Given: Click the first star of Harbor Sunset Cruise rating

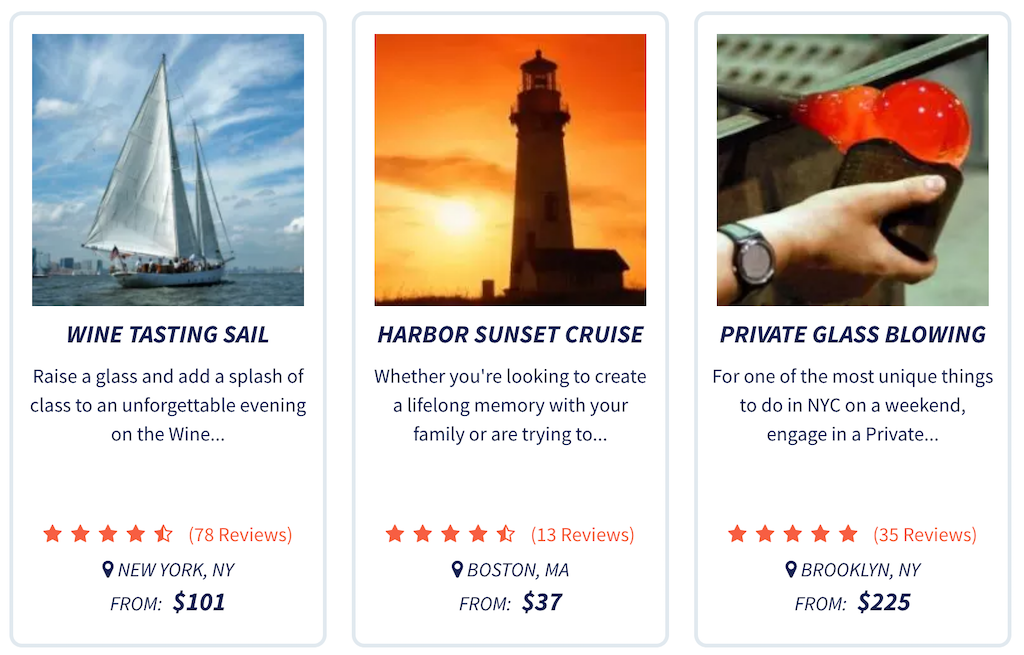Looking at the screenshot, I should coord(395,534).
